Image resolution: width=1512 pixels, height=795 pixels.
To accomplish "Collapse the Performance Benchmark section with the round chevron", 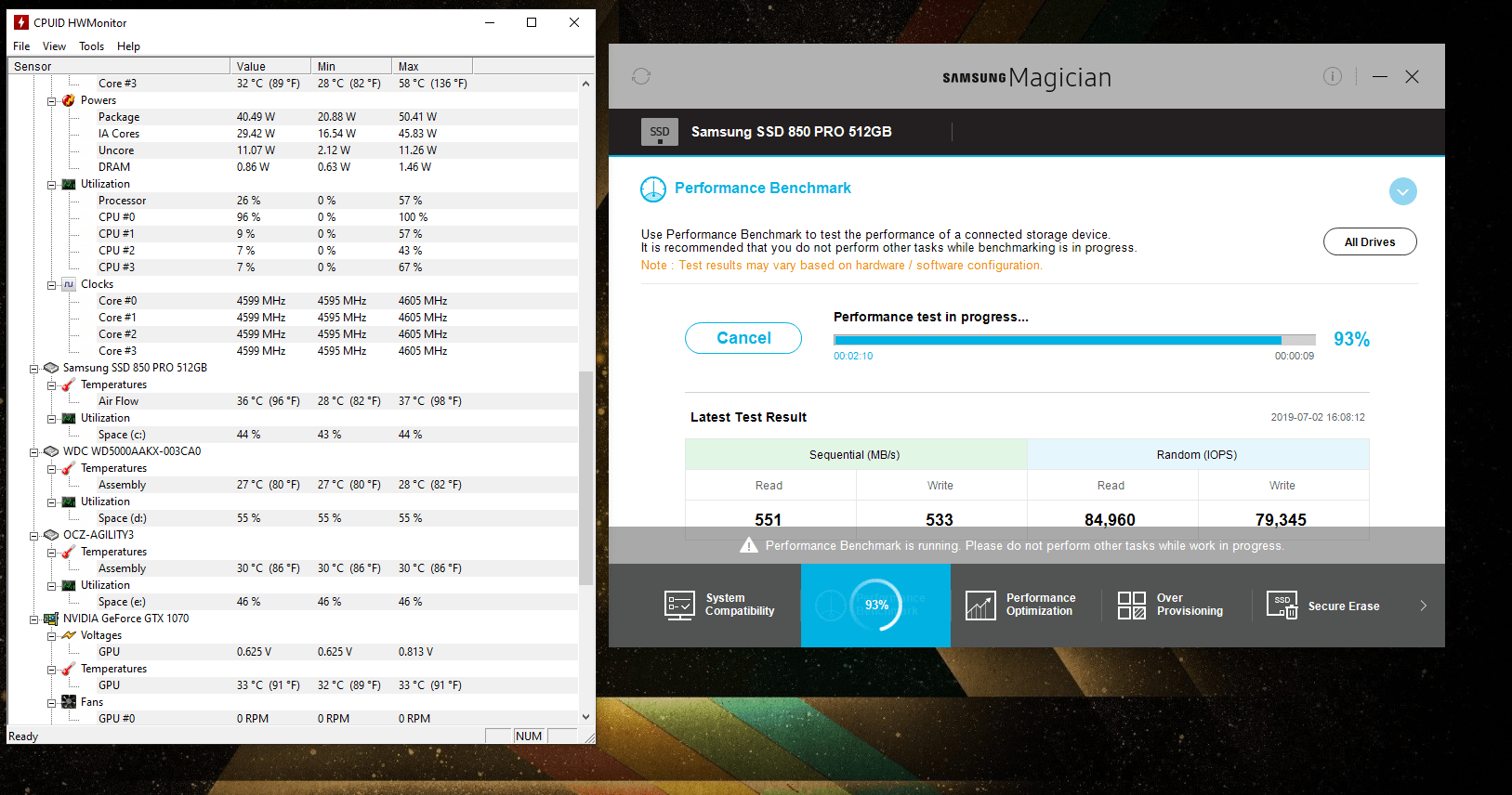I will pos(1402,191).
